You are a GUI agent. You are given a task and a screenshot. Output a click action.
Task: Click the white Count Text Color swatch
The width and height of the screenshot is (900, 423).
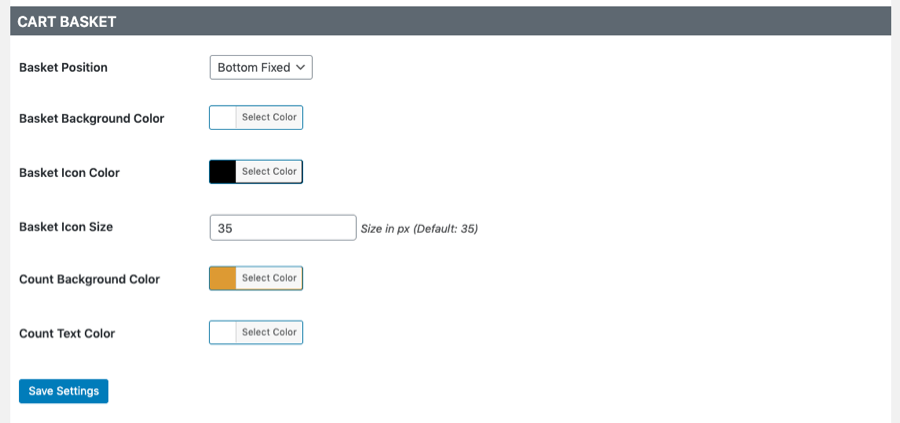point(223,332)
